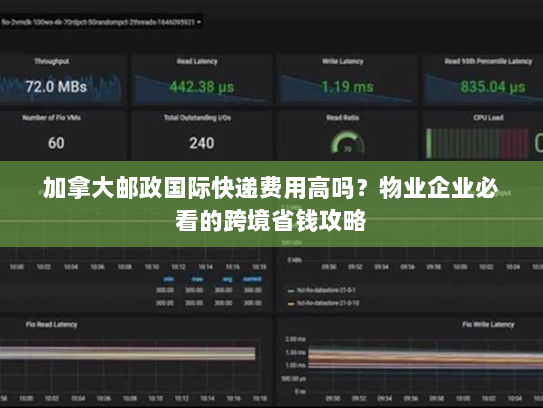Open the Write Latency panel title
Image resolution: width=543 pixels, height=408 pixels.
click(342, 61)
